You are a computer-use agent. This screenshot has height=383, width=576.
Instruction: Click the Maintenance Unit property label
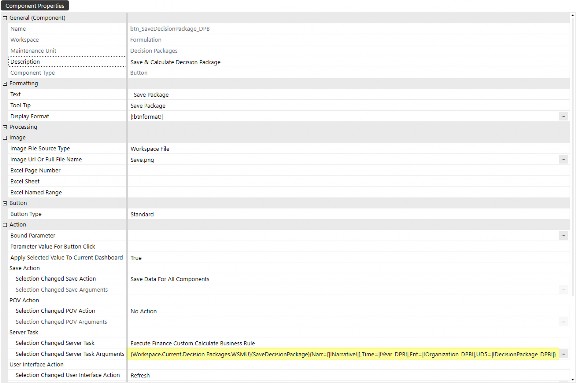click(x=33, y=51)
